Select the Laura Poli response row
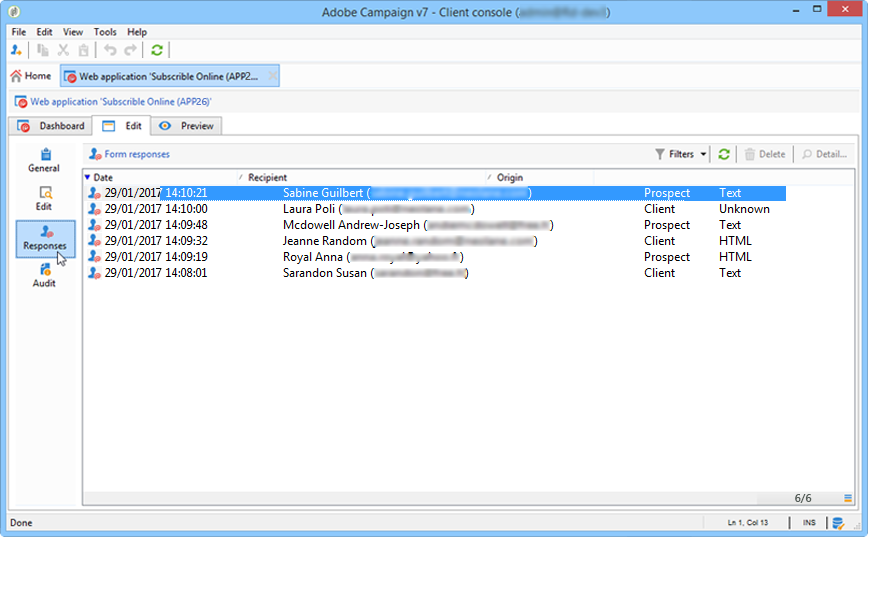Image resolution: width=878 pixels, height=591 pixels. tap(436, 209)
